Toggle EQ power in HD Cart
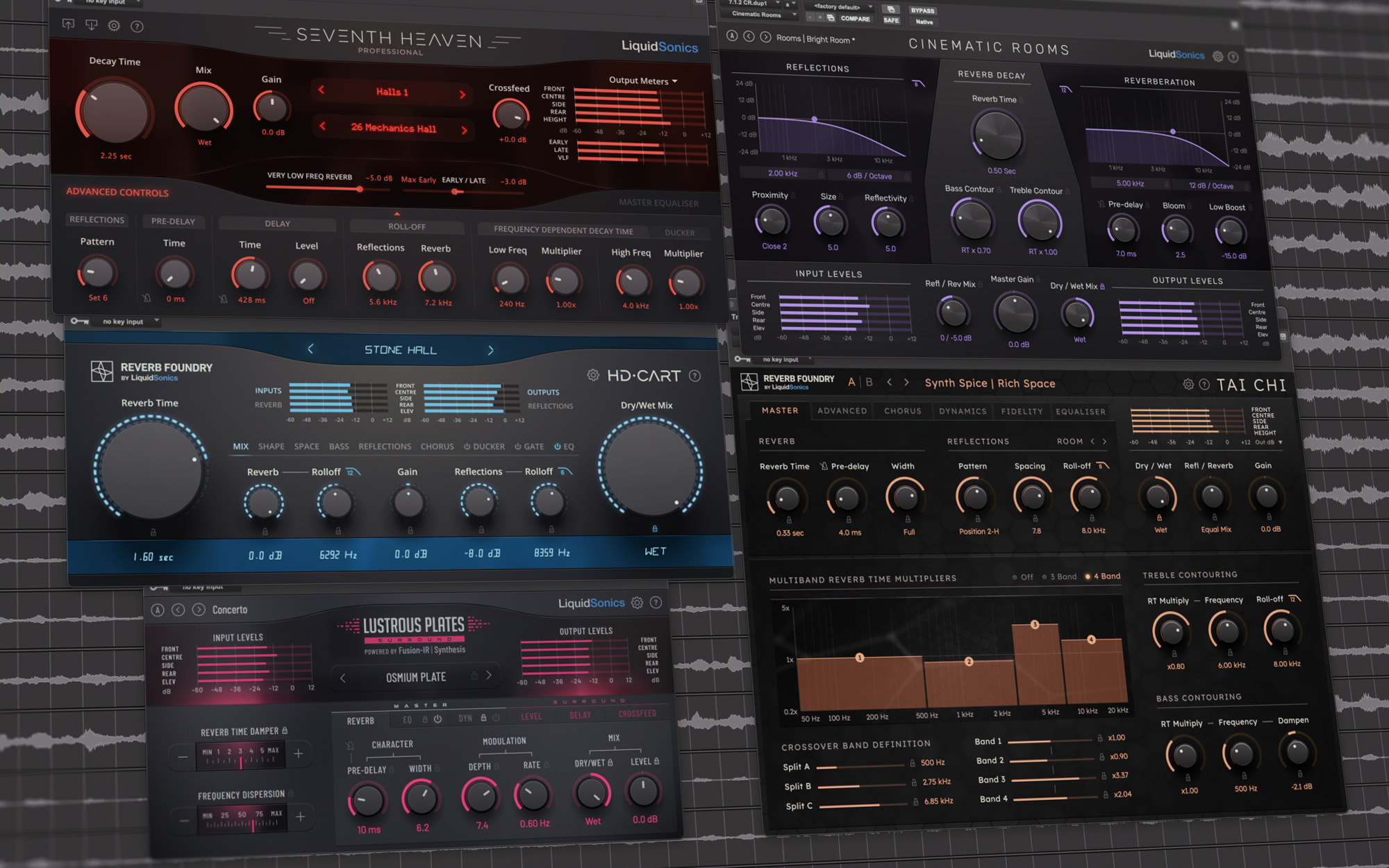Viewport: 1389px width, 868px height. [557, 446]
